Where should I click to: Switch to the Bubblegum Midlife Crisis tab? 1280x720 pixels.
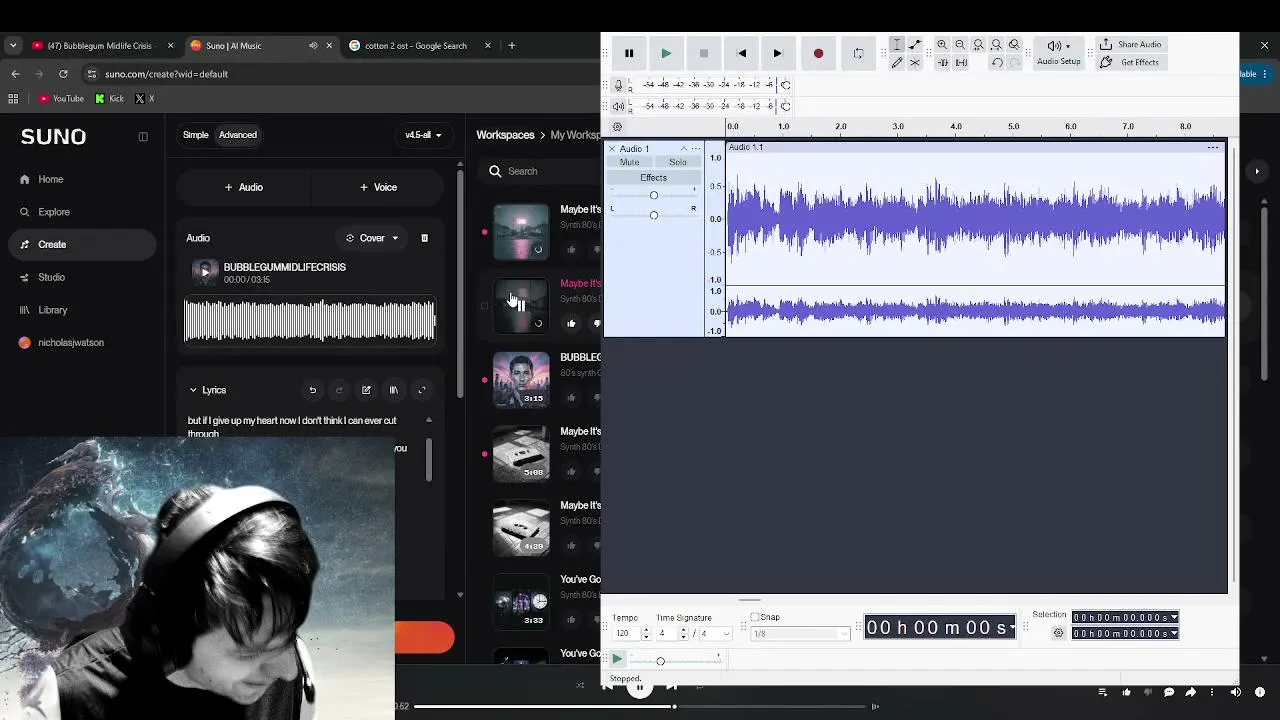[x=101, y=45]
